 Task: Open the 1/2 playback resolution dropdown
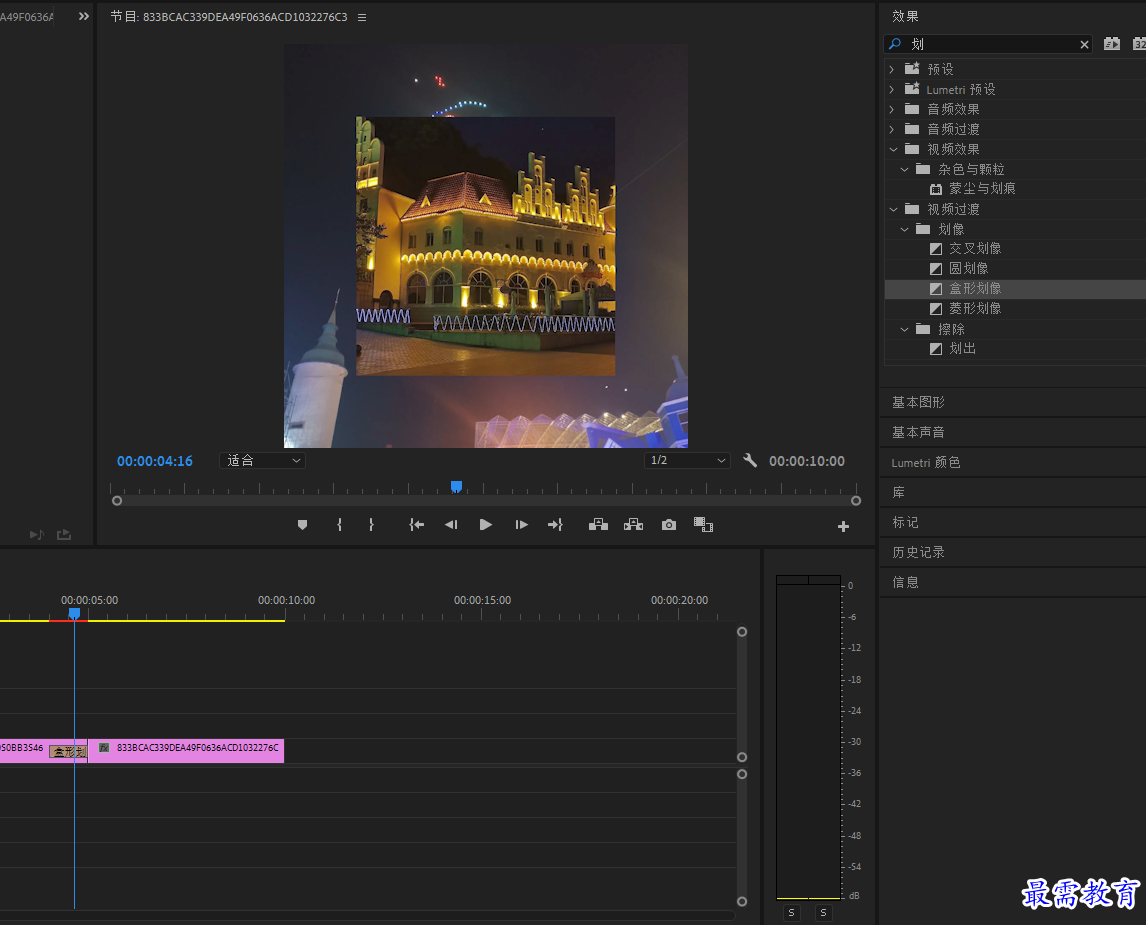[687, 460]
